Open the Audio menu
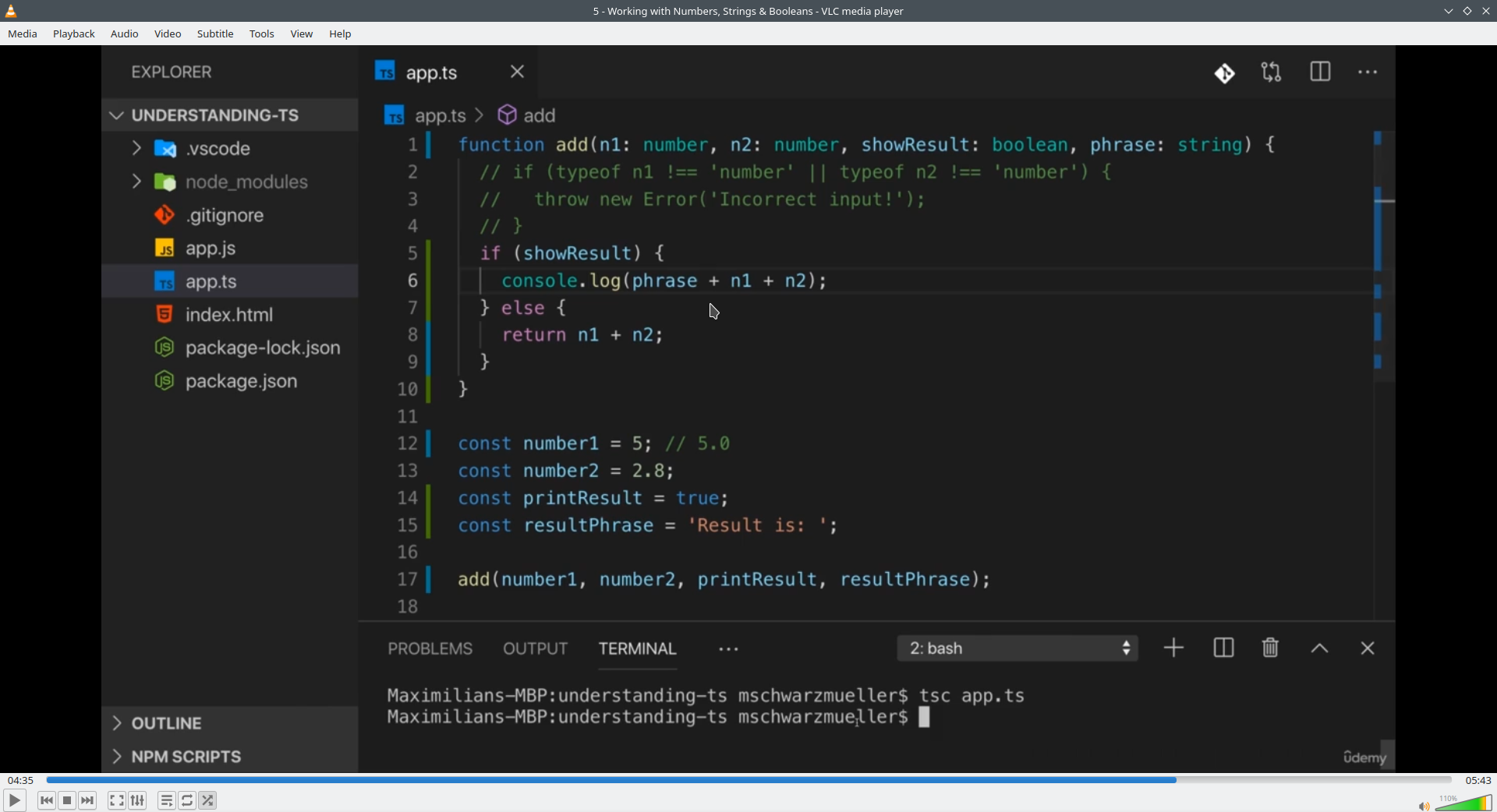Image resolution: width=1497 pixels, height=812 pixels. pyautogui.click(x=125, y=34)
